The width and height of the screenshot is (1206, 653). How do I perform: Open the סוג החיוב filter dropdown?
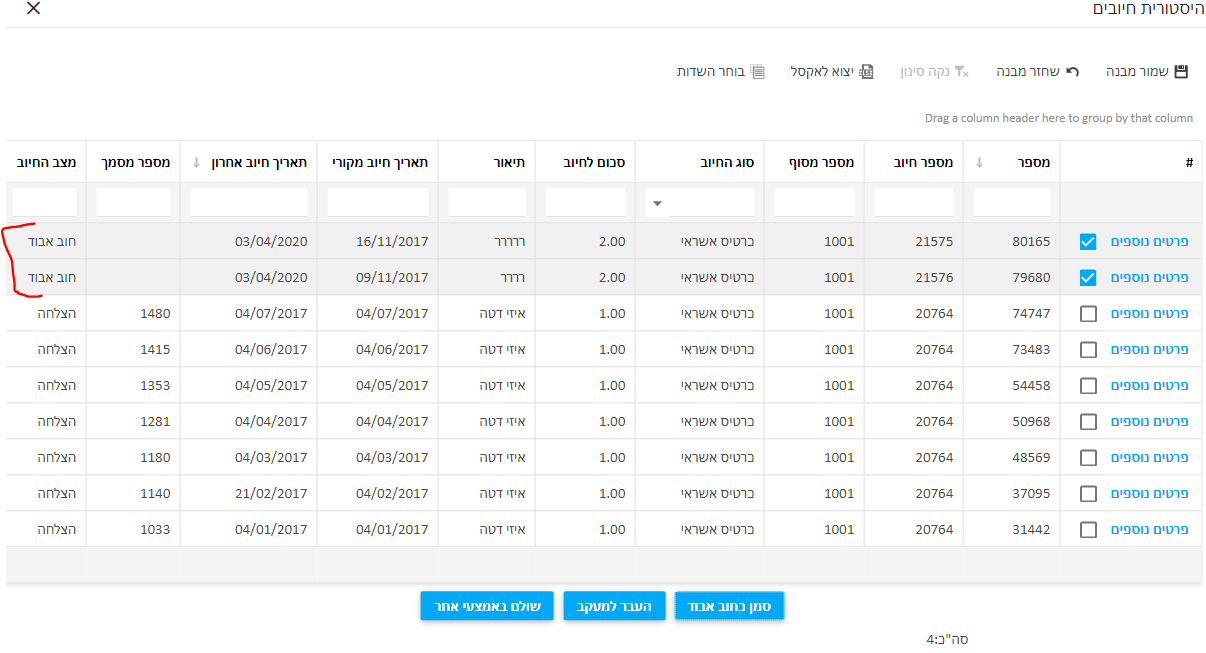coord(657,203)
